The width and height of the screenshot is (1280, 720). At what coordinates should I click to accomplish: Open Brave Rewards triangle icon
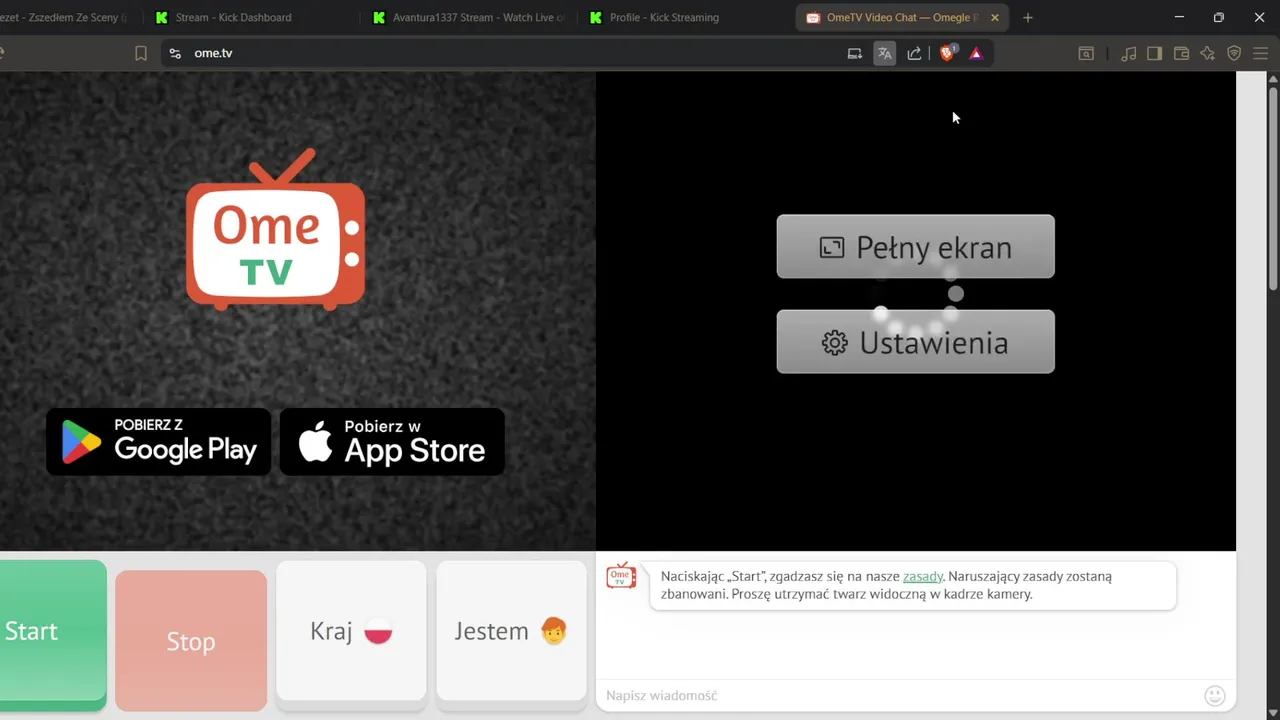976,54
